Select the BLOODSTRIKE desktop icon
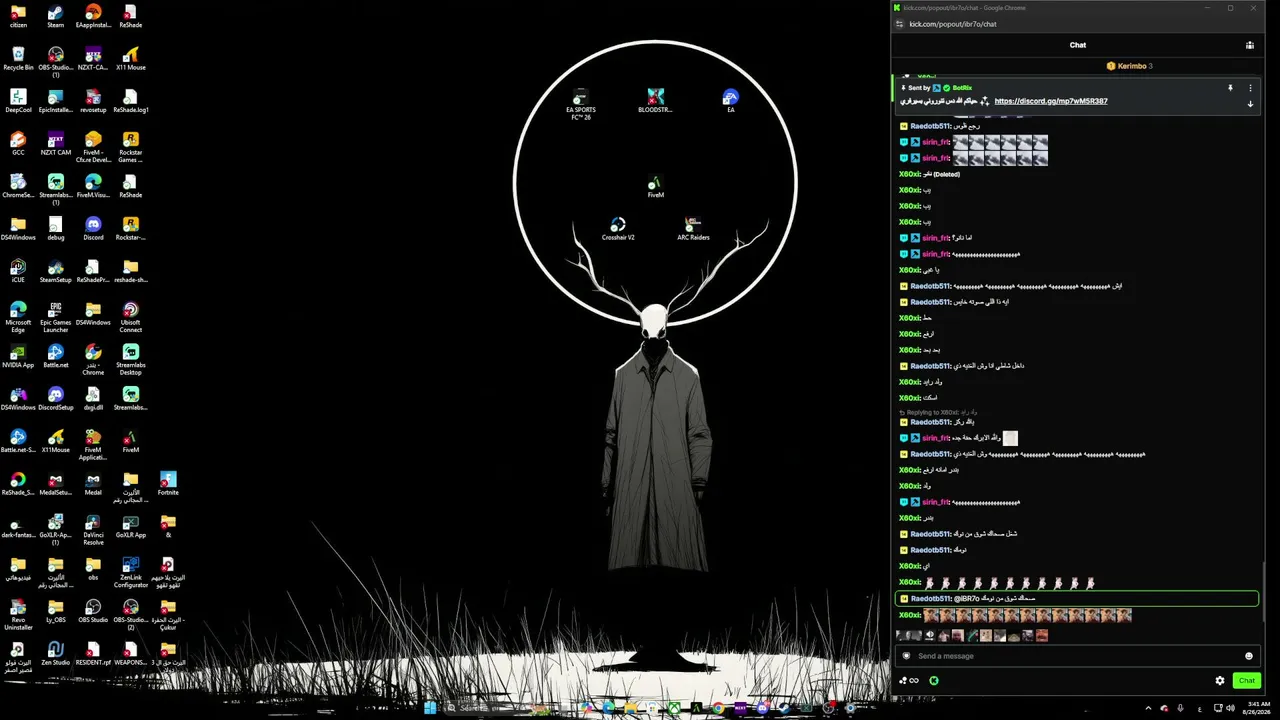The image size is (1280, 720). [x=655, y=101]
